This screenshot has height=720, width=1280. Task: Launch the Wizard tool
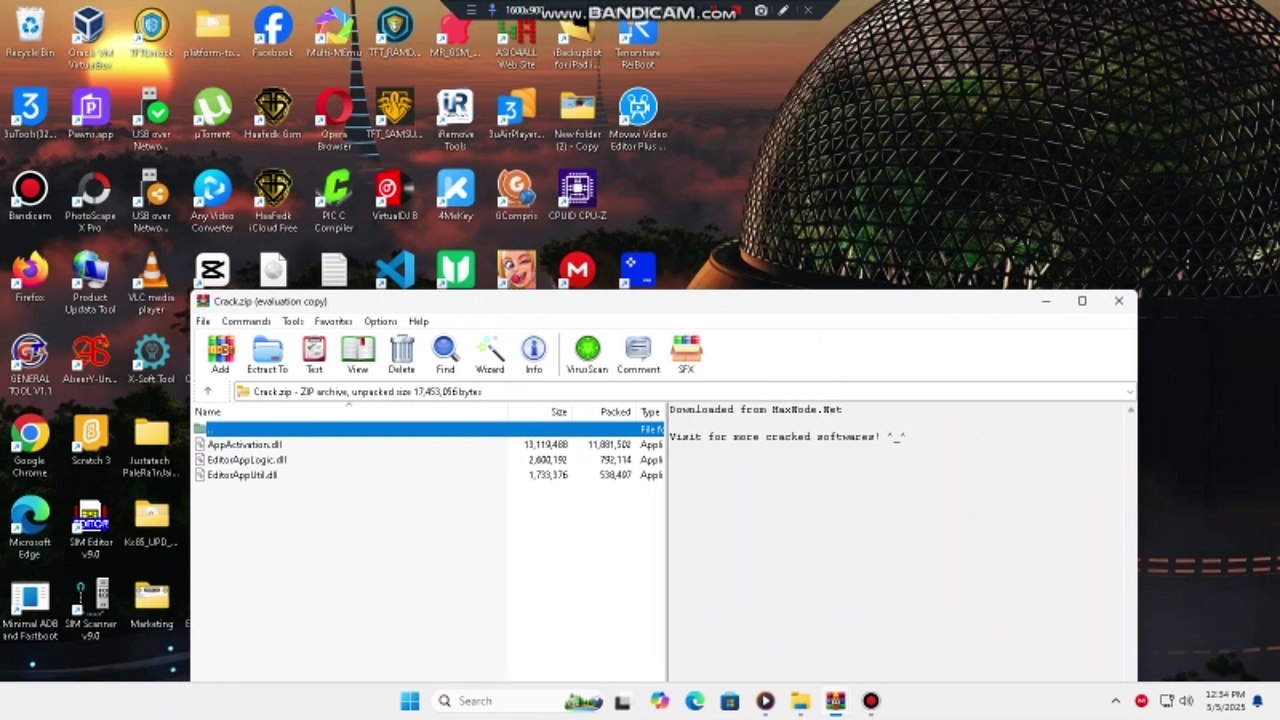pyautogui.click(x=490, y=355)
